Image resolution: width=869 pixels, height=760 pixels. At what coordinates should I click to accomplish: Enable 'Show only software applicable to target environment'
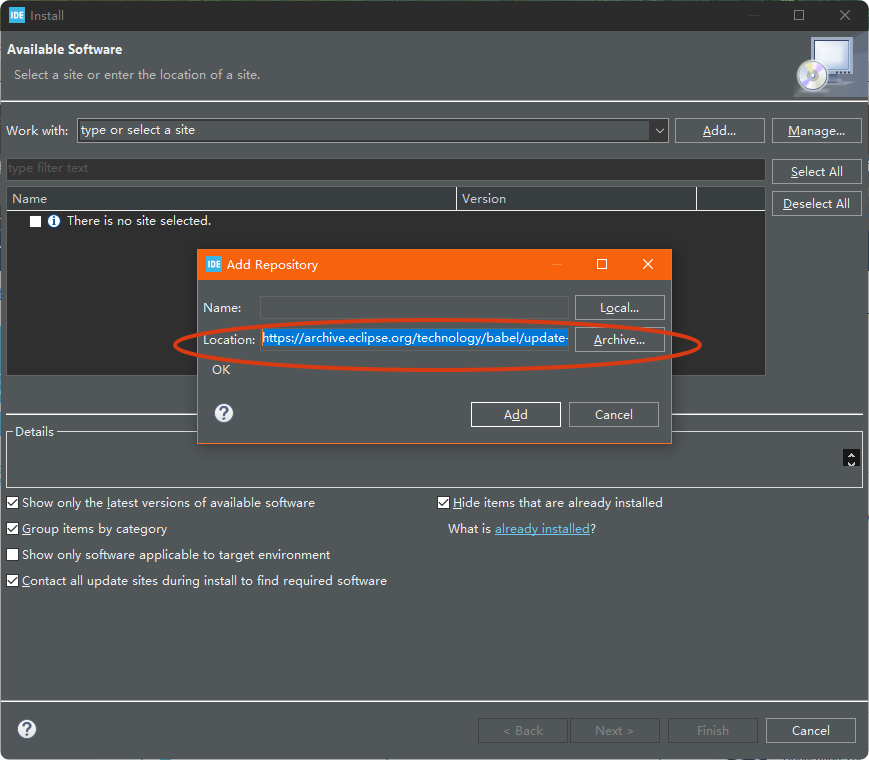13,555
